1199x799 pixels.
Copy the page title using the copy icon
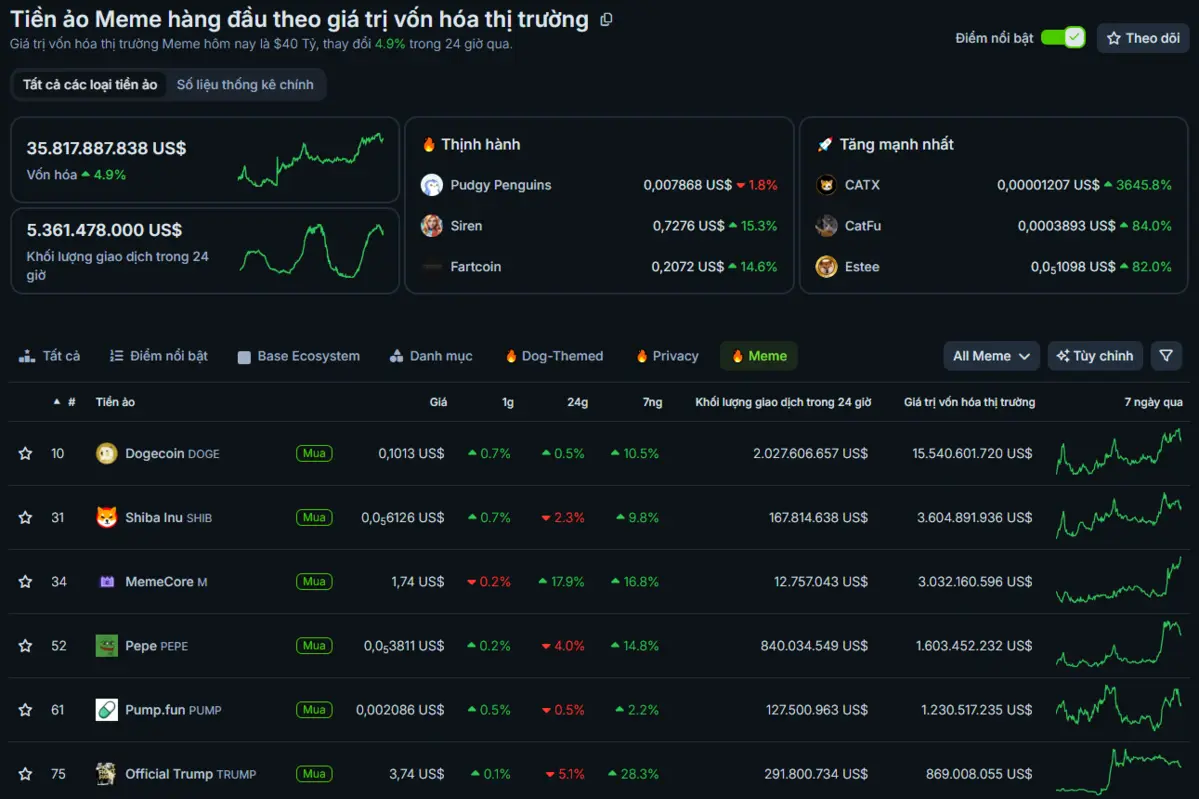tap(606, 20)
